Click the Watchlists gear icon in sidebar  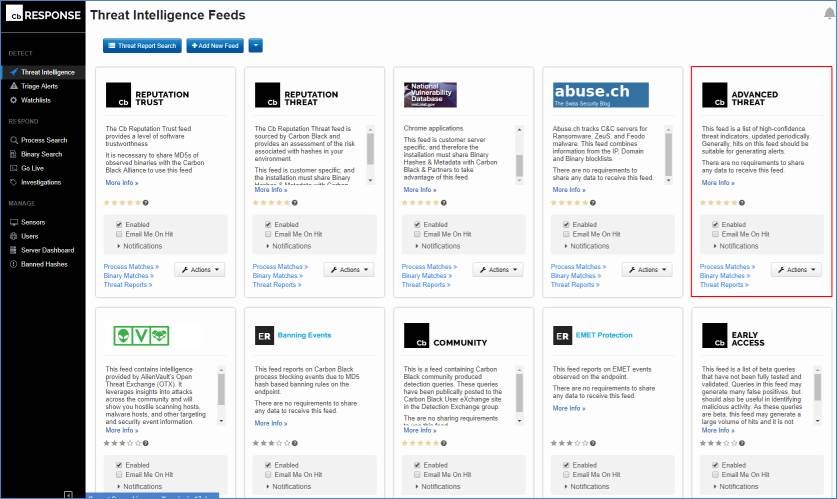click(x=13, y=100)
